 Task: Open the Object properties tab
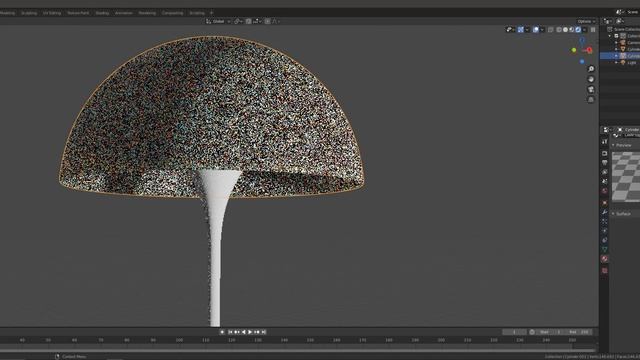pos(604,203)
